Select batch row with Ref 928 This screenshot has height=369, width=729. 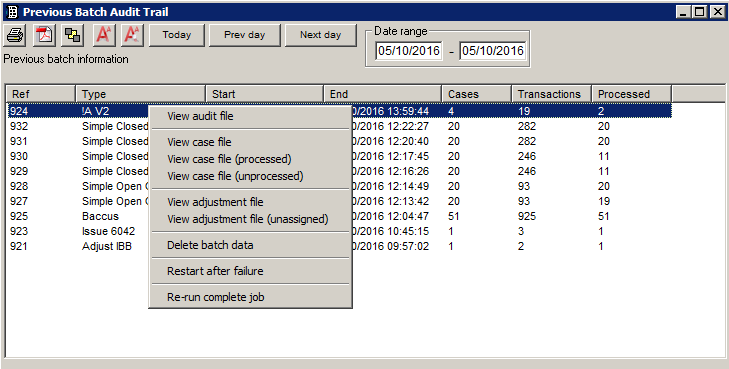[339, 186]
